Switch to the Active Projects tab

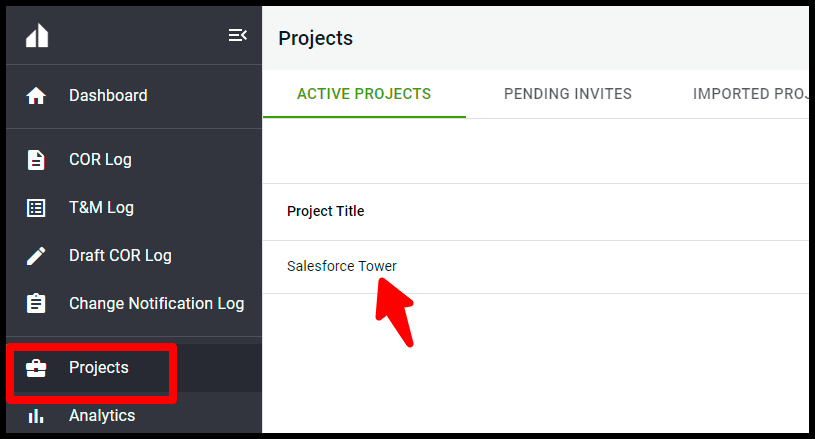pyautogui.click(x=364, y=94)
